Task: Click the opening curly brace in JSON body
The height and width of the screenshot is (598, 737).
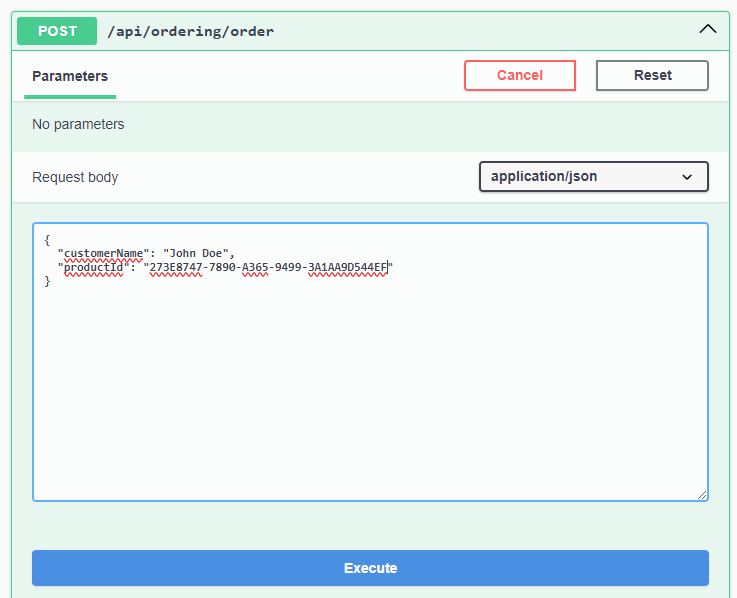Action: point(47,240)
